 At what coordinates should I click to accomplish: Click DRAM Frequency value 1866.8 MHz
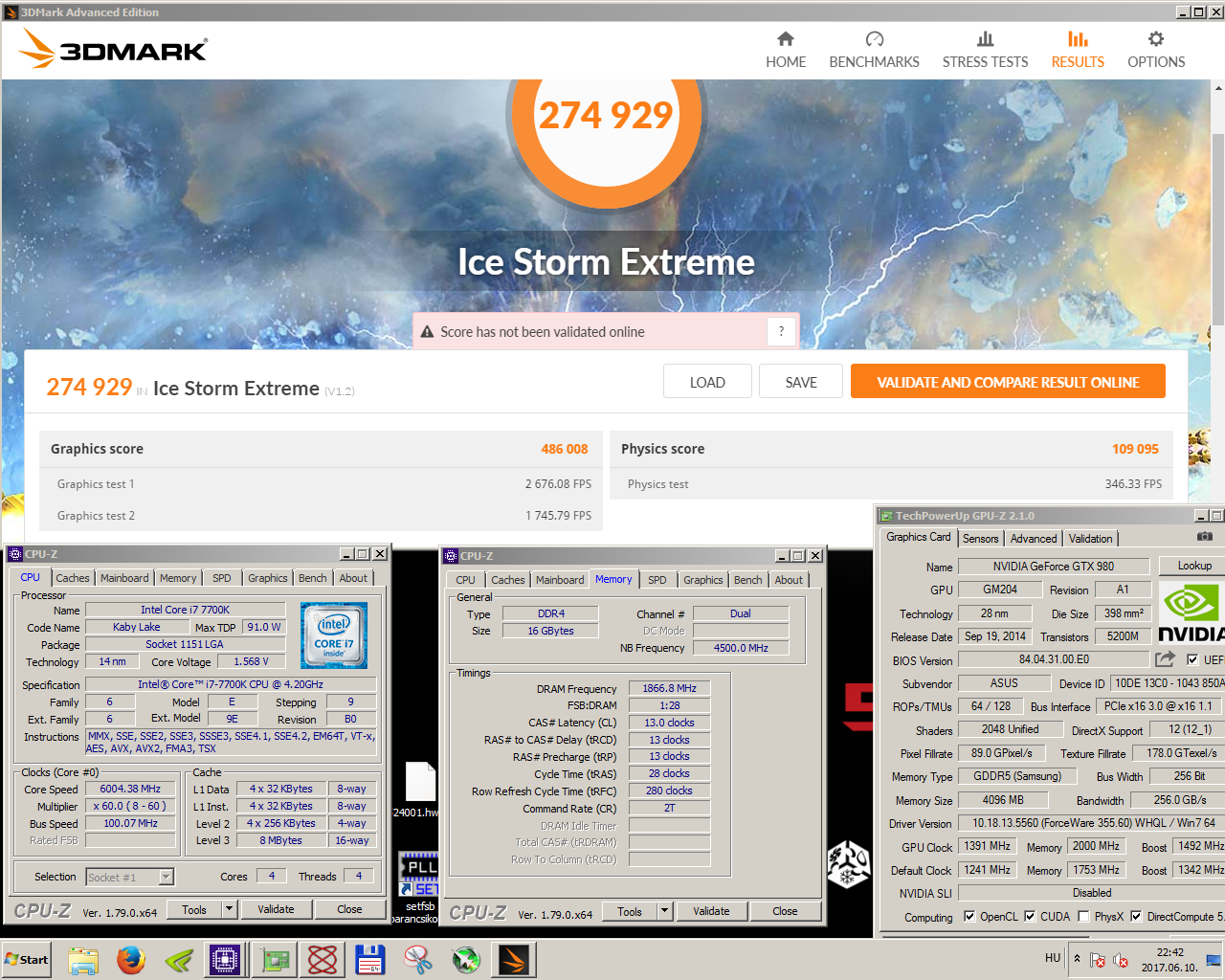pyautogui.click(x=669, y=688)
